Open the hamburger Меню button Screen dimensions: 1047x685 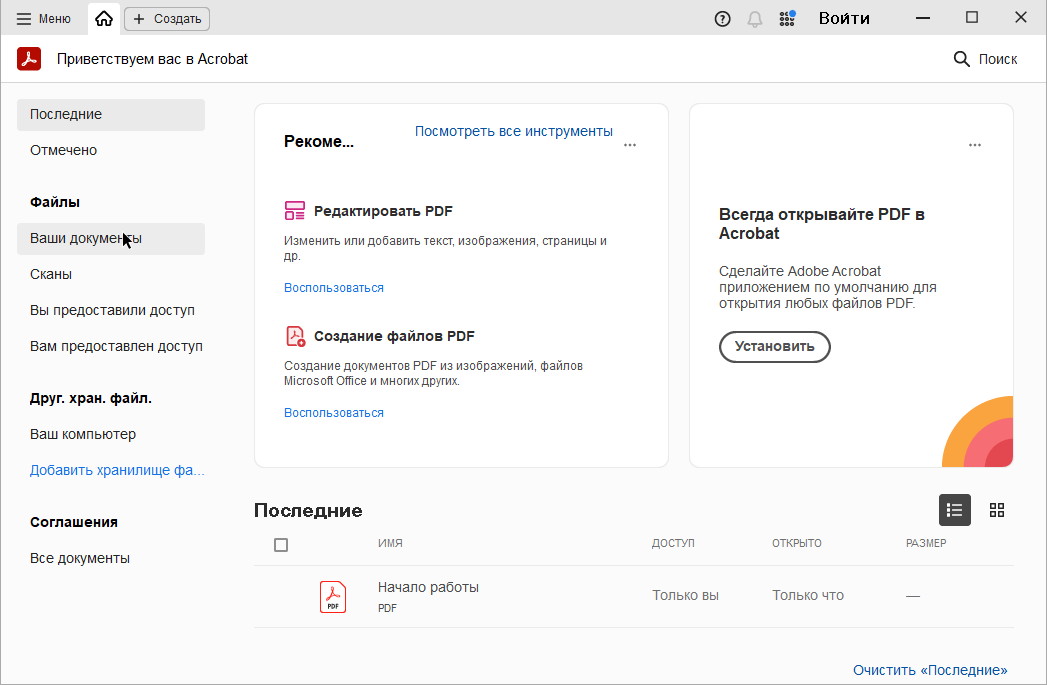point(43,19)
